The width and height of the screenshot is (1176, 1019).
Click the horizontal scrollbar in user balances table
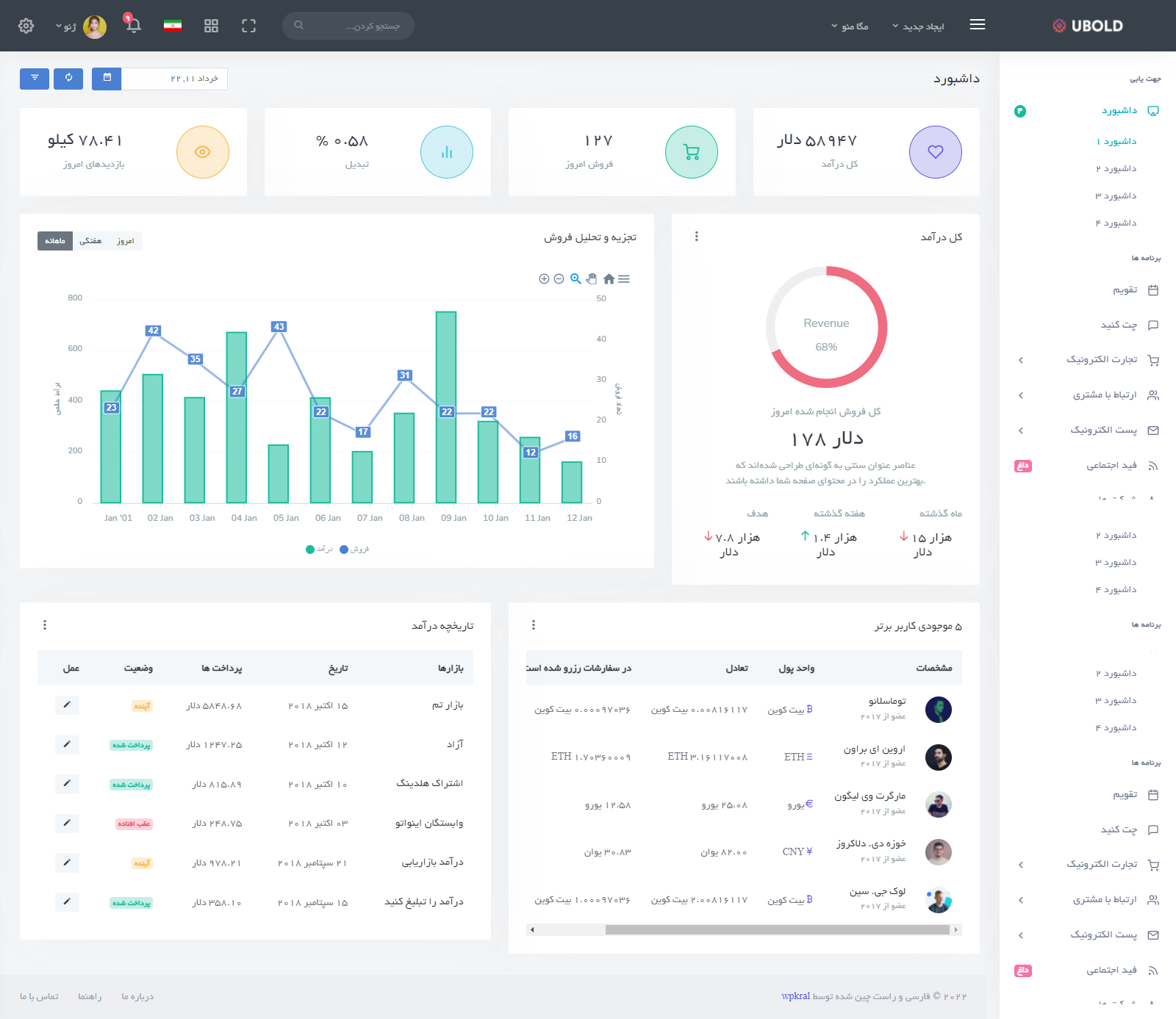[x=776, y=930]
